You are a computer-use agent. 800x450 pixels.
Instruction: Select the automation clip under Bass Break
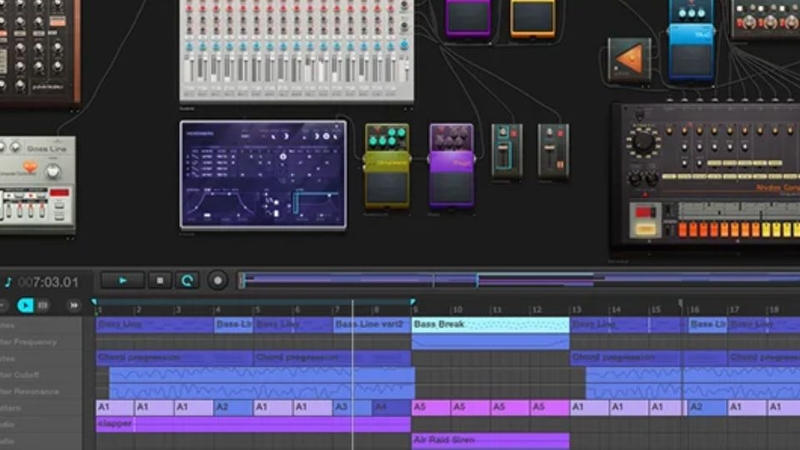coord(490,342)
